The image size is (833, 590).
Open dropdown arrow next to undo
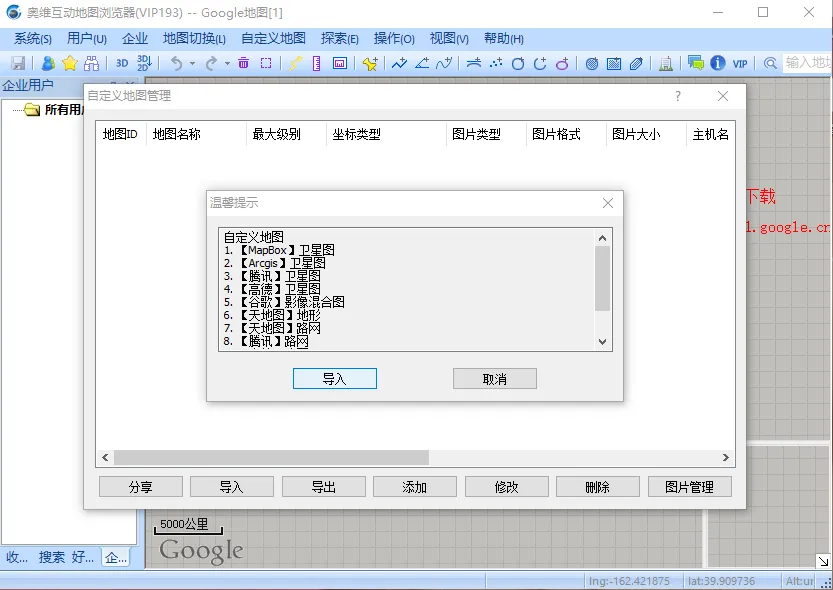(x=192, y=63)
